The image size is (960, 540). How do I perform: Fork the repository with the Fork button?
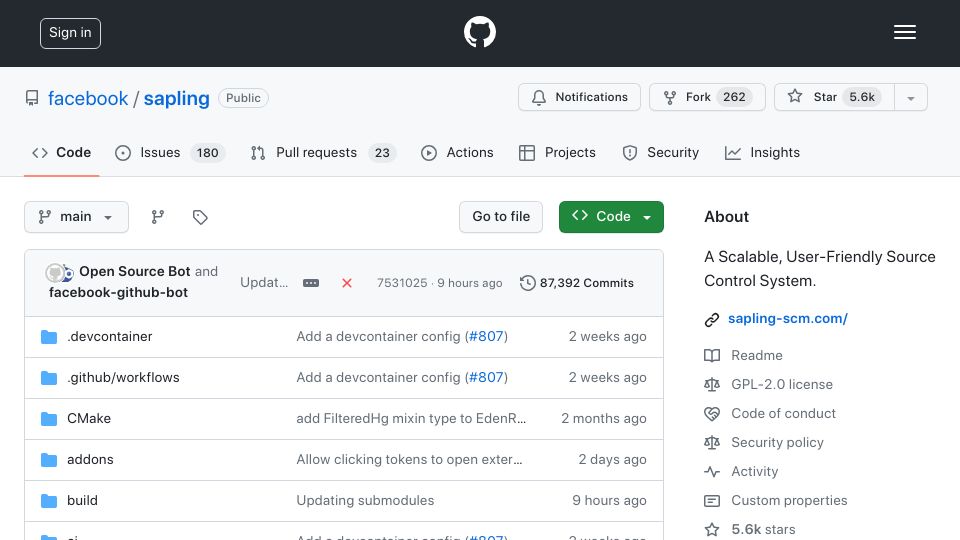pyautogui.click(x=707, y=97)
